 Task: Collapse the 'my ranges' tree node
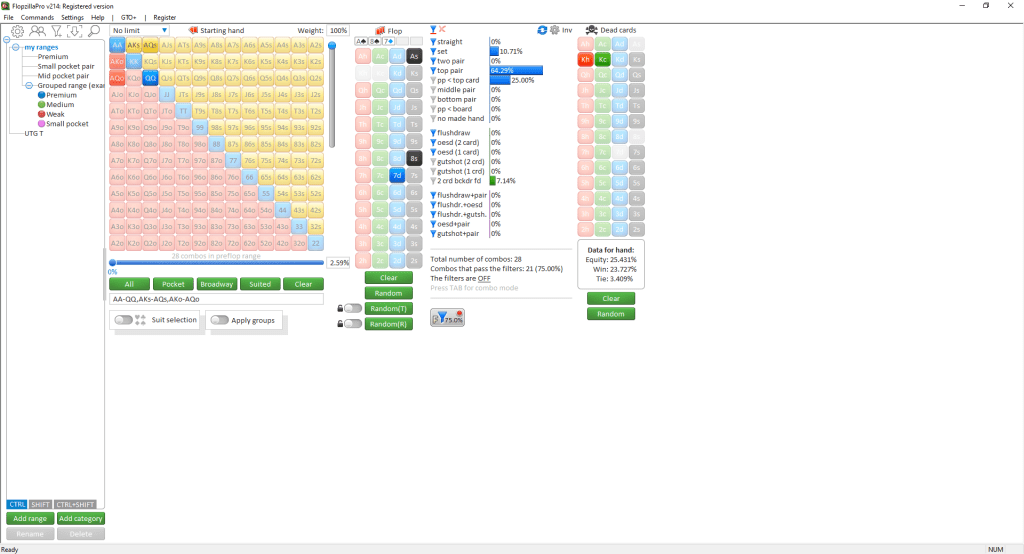click(x=14, y=48)
